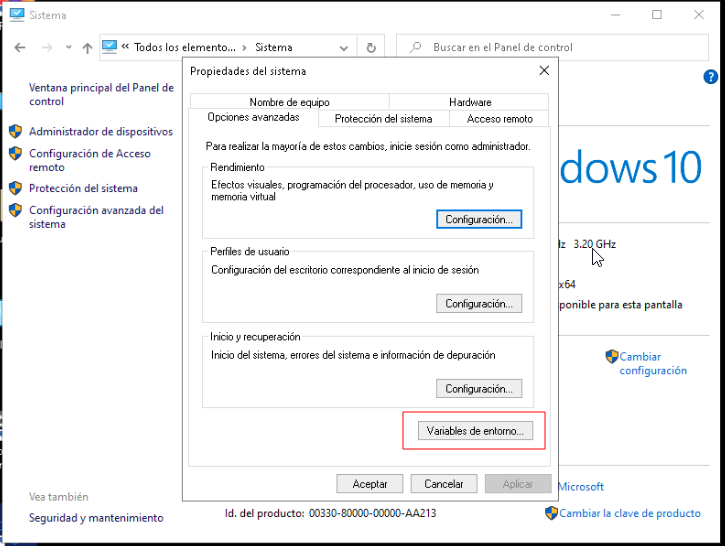This screenshot has width=725, height=546.
Task: Switch to Acceso remoto tab
Action: 499,119
